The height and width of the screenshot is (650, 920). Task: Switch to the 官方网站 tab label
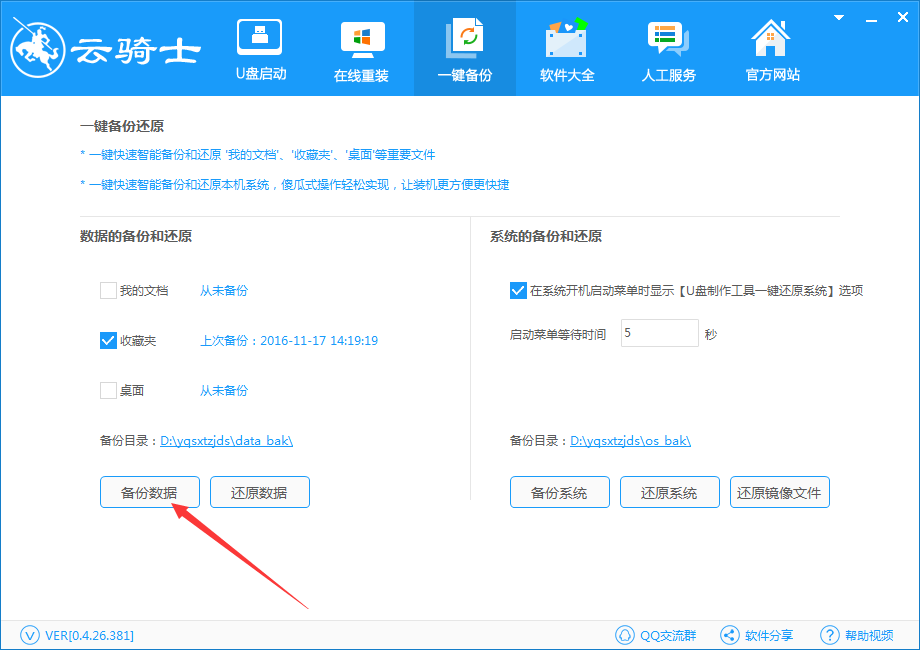coord(772,75)
